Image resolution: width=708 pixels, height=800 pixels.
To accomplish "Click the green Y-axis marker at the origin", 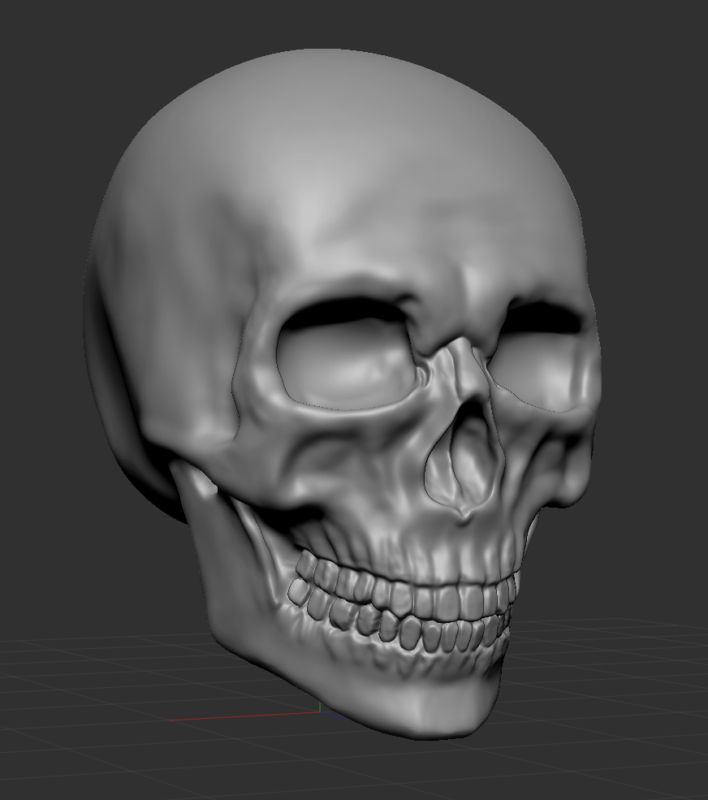I will tap(320, 707).
